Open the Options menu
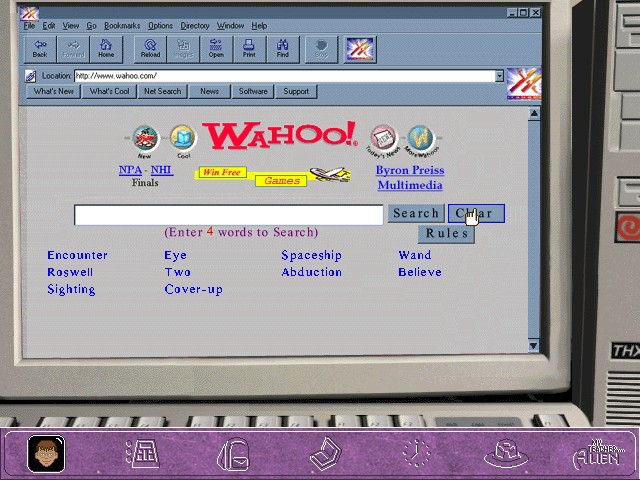 pyautogui.click(x=160, y=26)
